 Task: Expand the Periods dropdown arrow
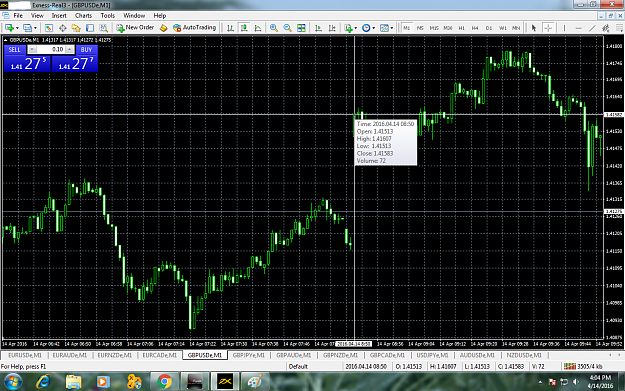373,28
